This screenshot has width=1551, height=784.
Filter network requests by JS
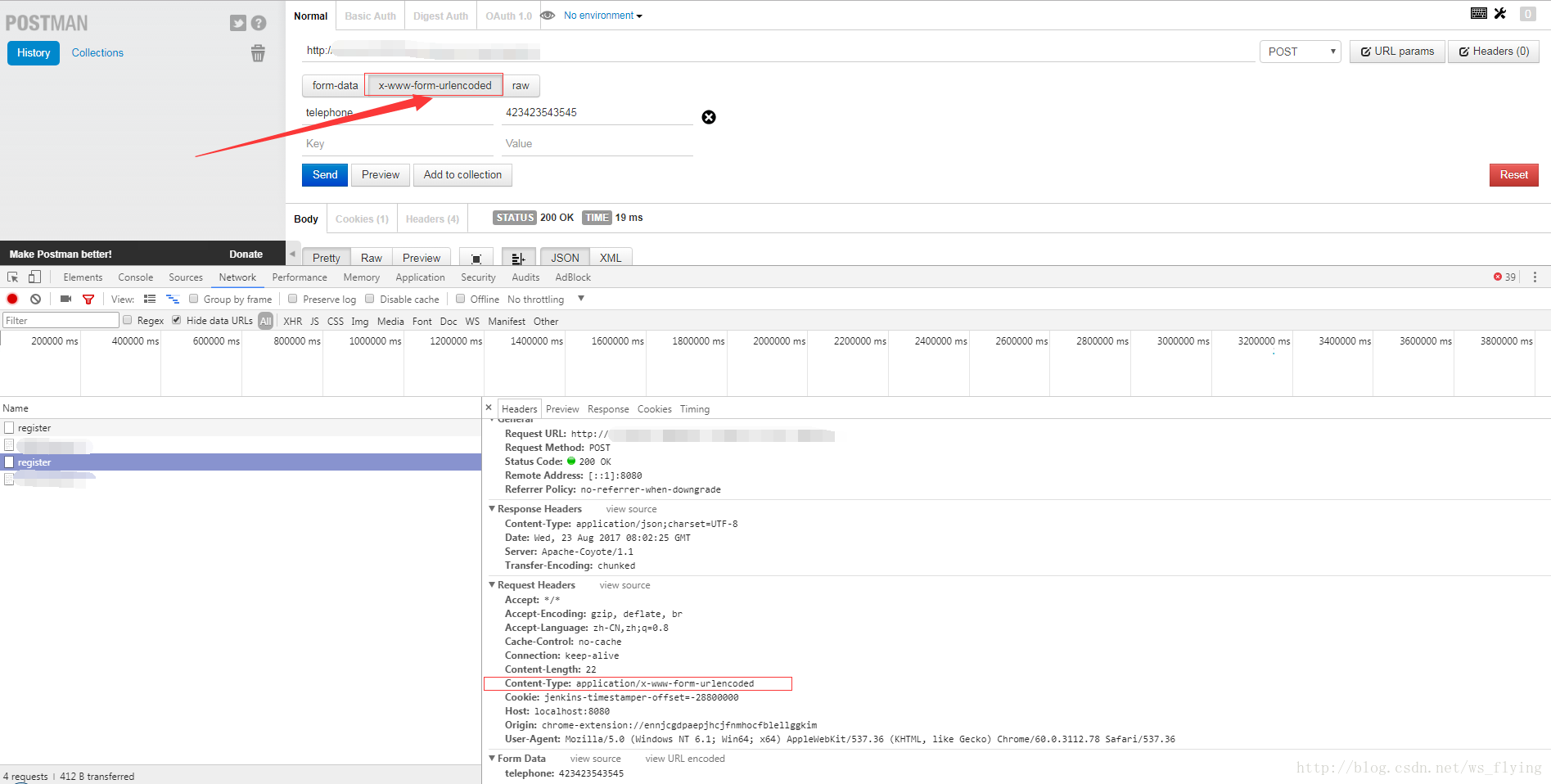(314, 321)
